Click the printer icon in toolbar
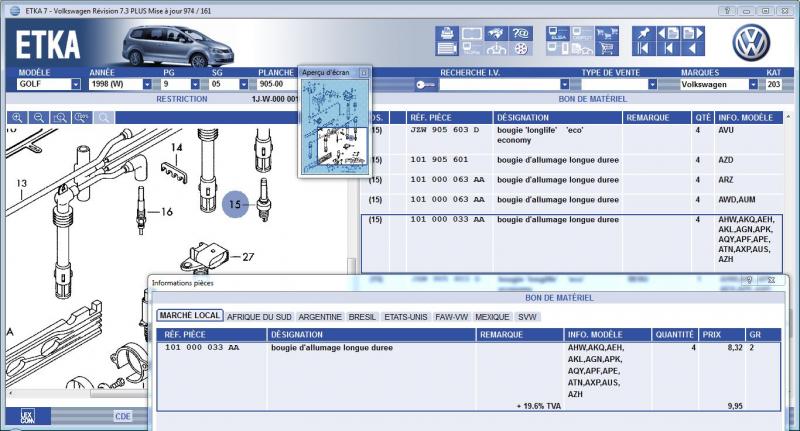800x431 pixels. (447, 34)
